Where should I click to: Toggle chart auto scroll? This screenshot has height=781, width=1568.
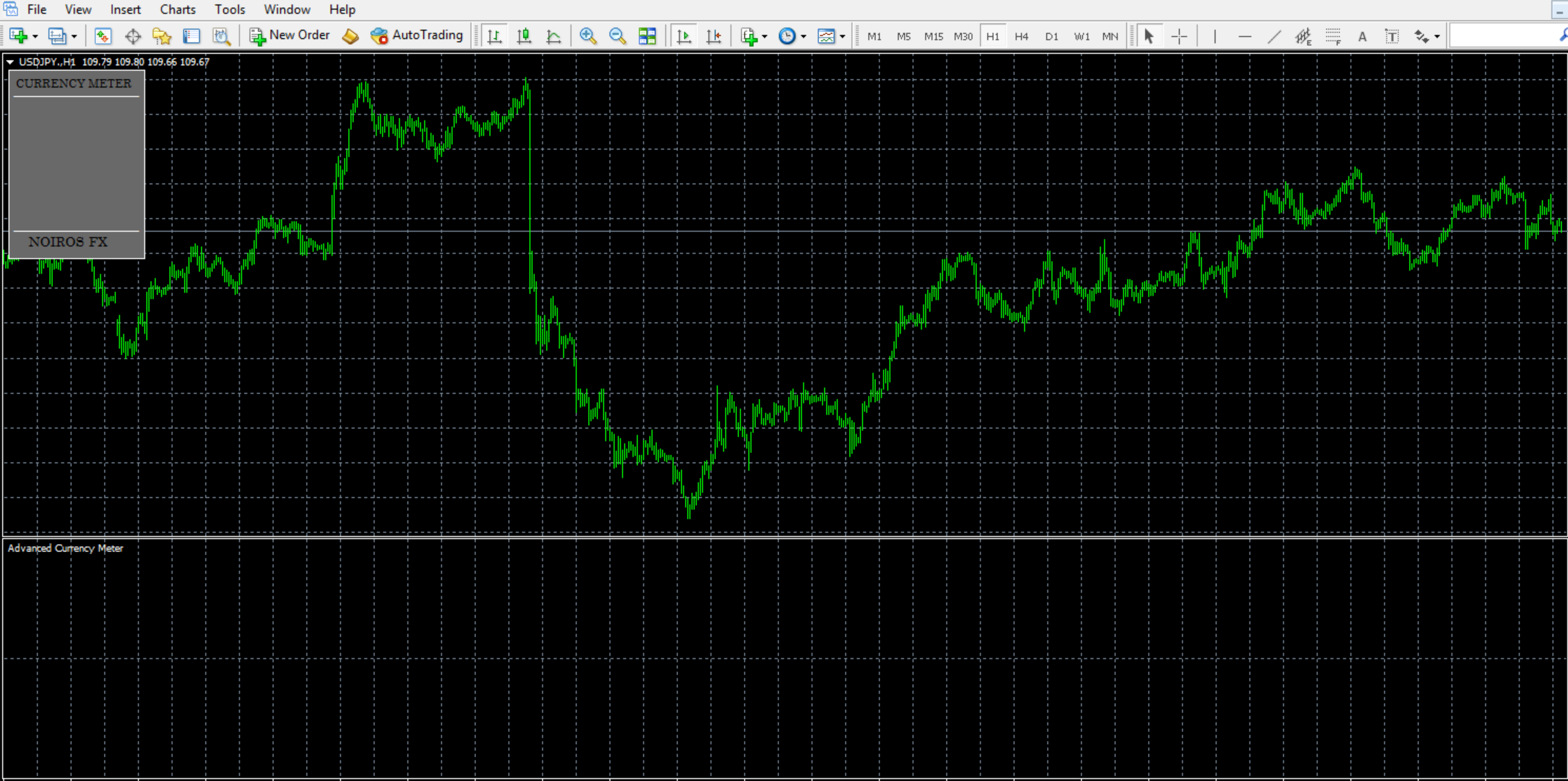[x=684, y=36]
